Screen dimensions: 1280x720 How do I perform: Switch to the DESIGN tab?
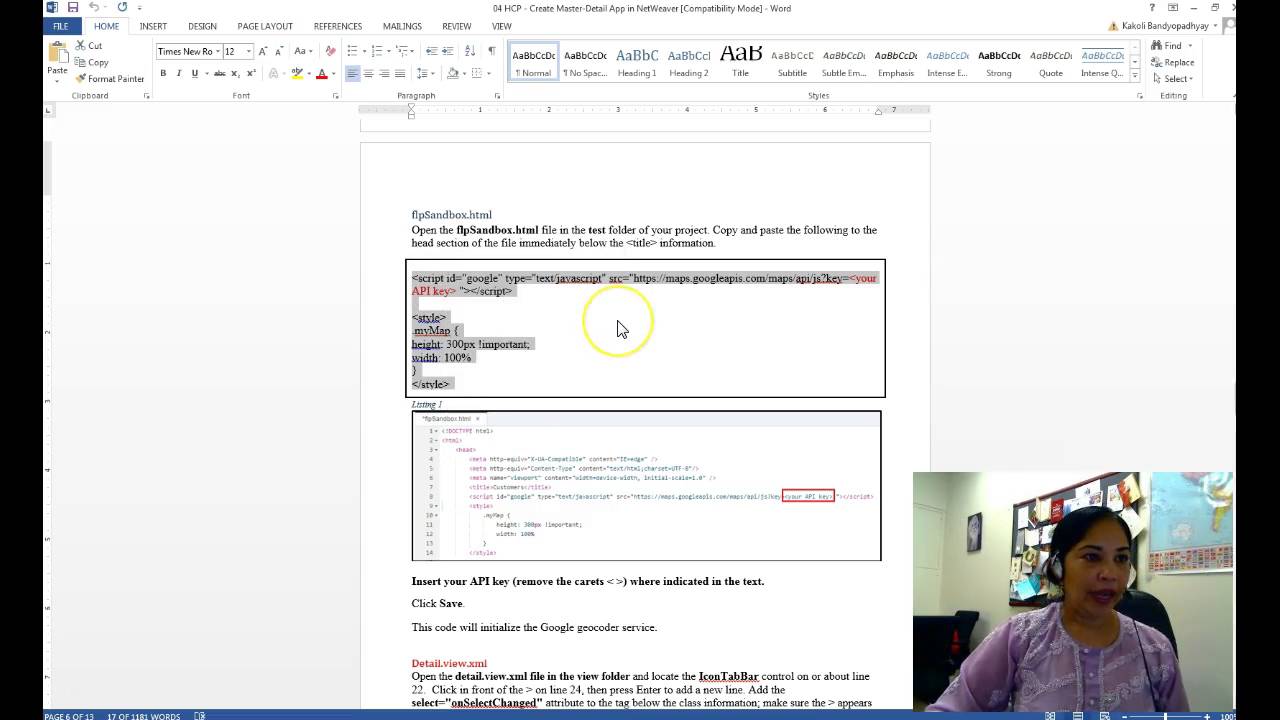pyautogui.click(x=202, y=26)
